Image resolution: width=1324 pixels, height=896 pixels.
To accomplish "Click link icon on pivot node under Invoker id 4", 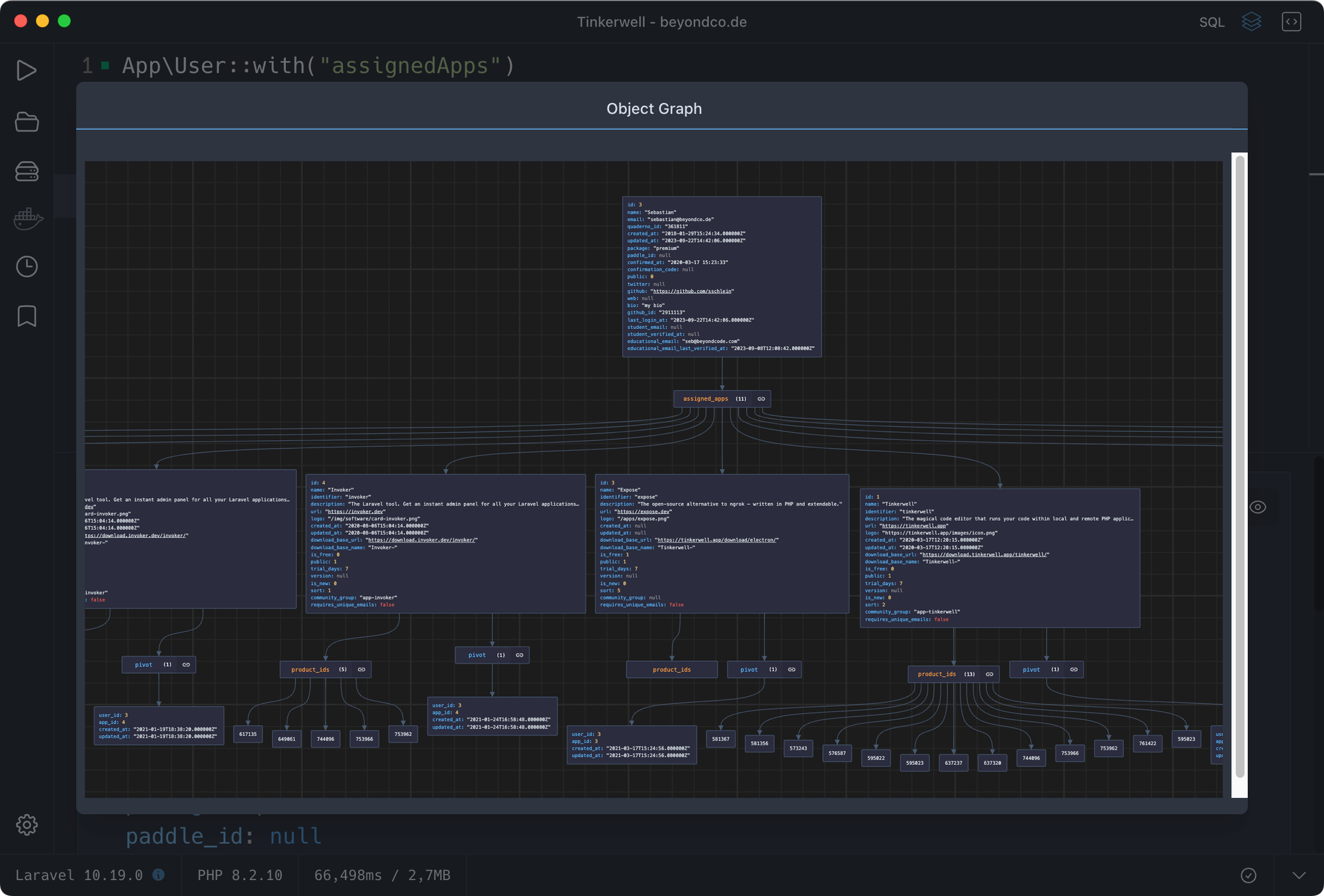I will (520, 655).
